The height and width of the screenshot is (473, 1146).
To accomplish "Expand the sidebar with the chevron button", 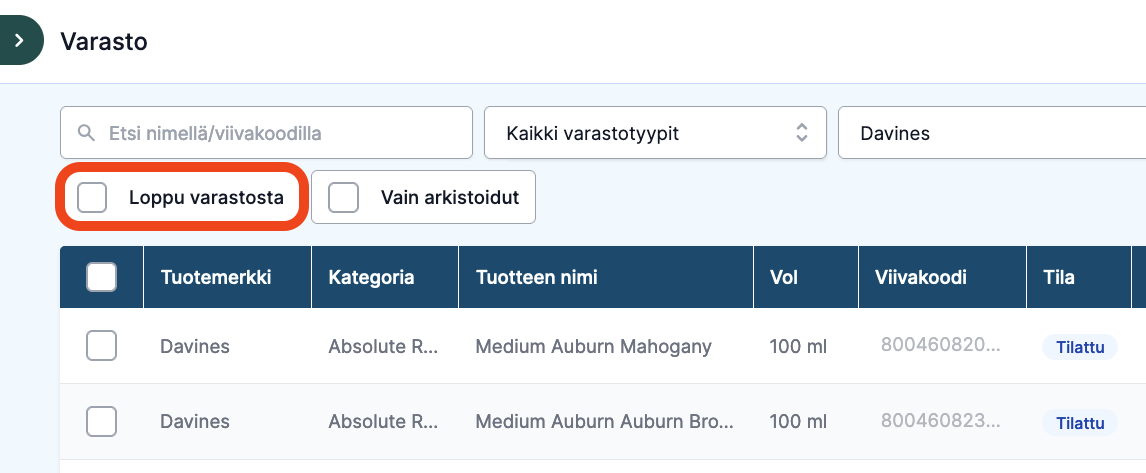I will click(x=20, y=40).
